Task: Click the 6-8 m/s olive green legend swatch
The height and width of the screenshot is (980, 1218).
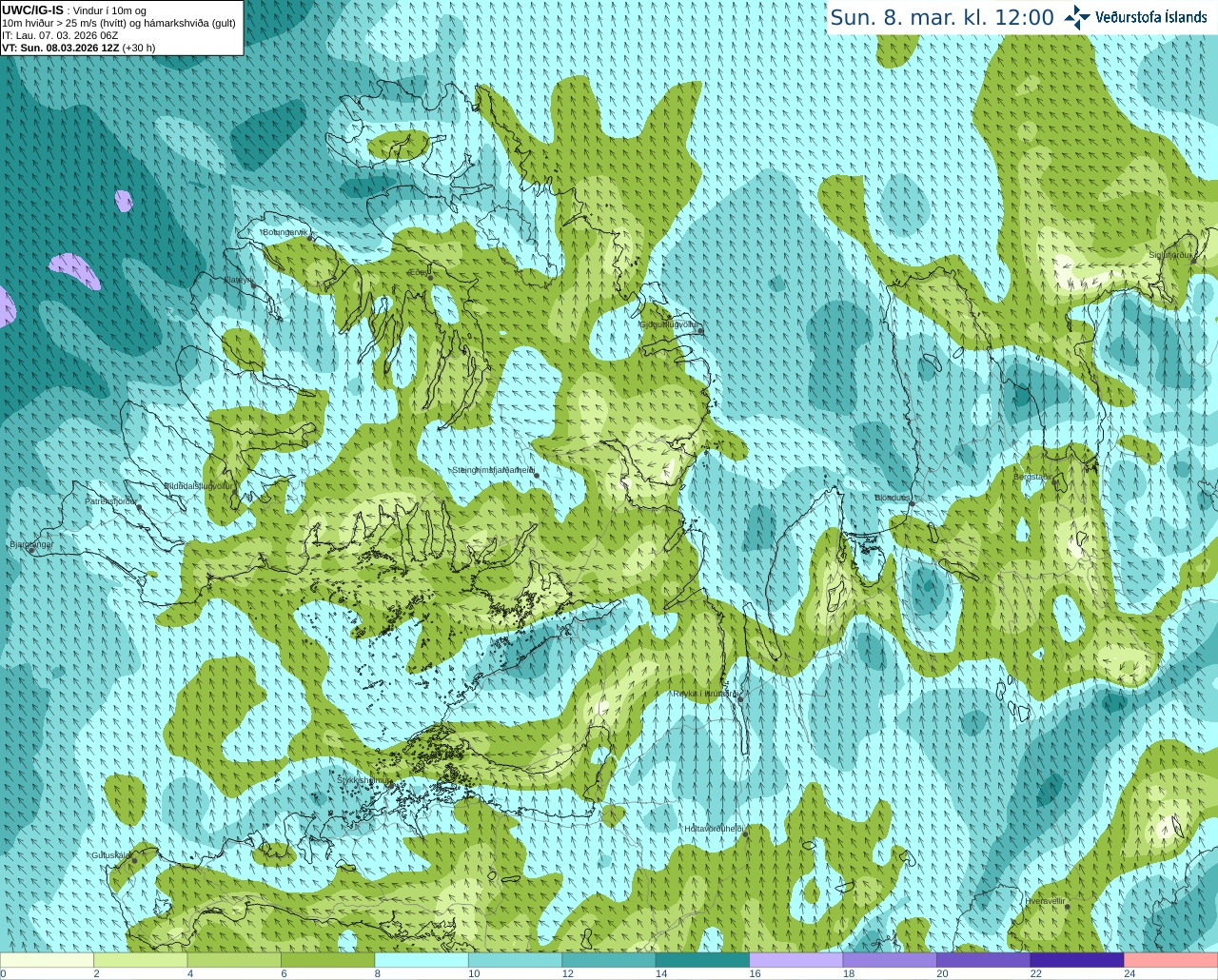Action: 328,960
